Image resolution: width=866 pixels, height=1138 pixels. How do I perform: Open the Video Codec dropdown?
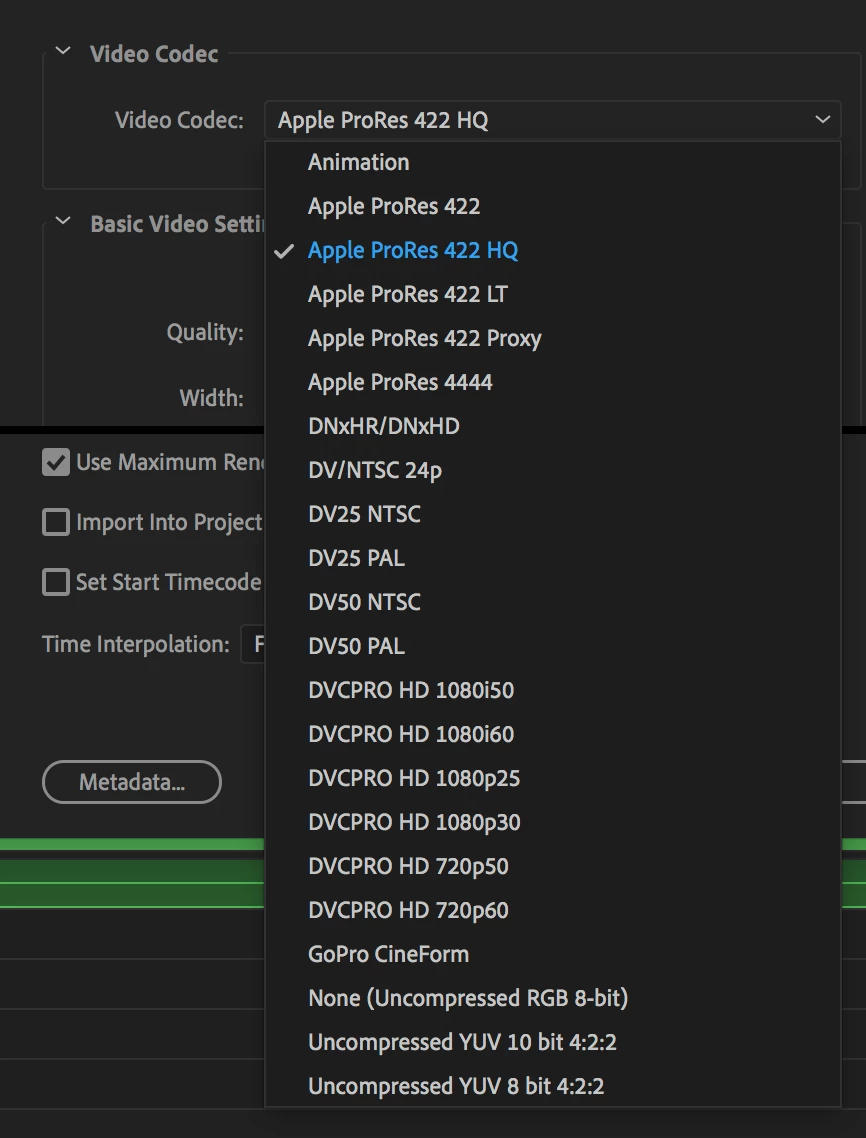[x=552, y=120]
